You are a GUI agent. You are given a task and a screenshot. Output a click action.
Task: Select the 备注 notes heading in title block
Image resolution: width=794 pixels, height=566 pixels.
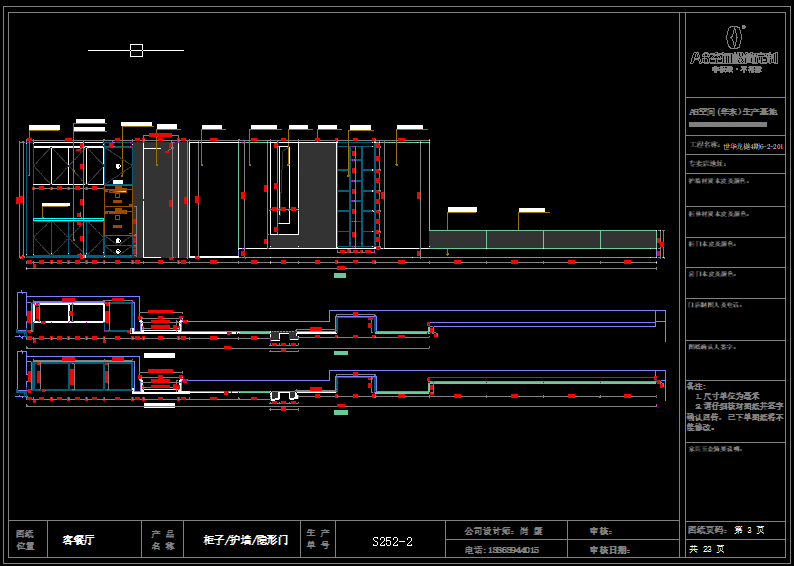[x=696, y=386]
